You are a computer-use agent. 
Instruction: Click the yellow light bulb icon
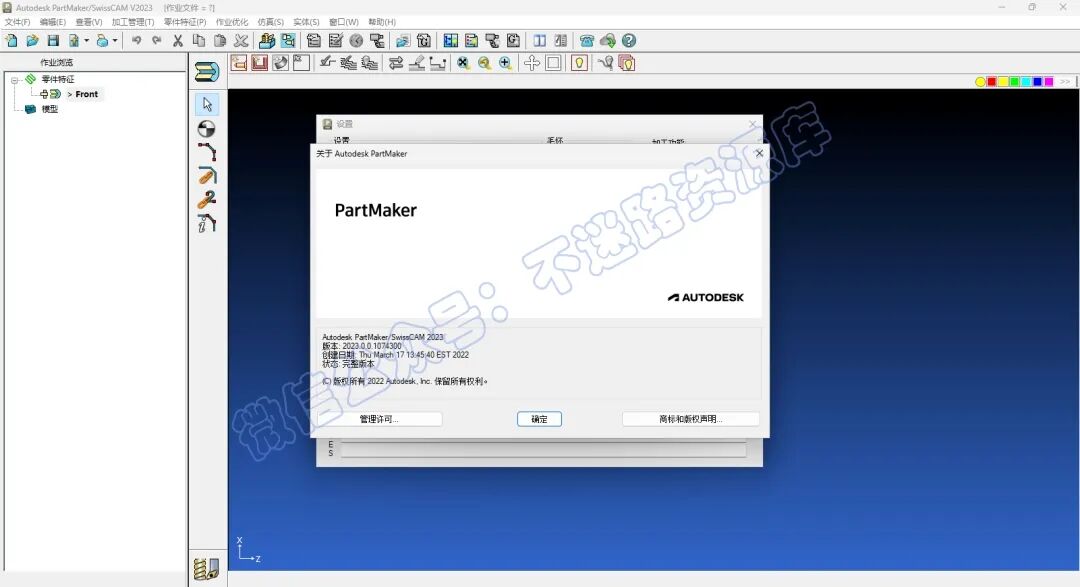pos(579,63)
